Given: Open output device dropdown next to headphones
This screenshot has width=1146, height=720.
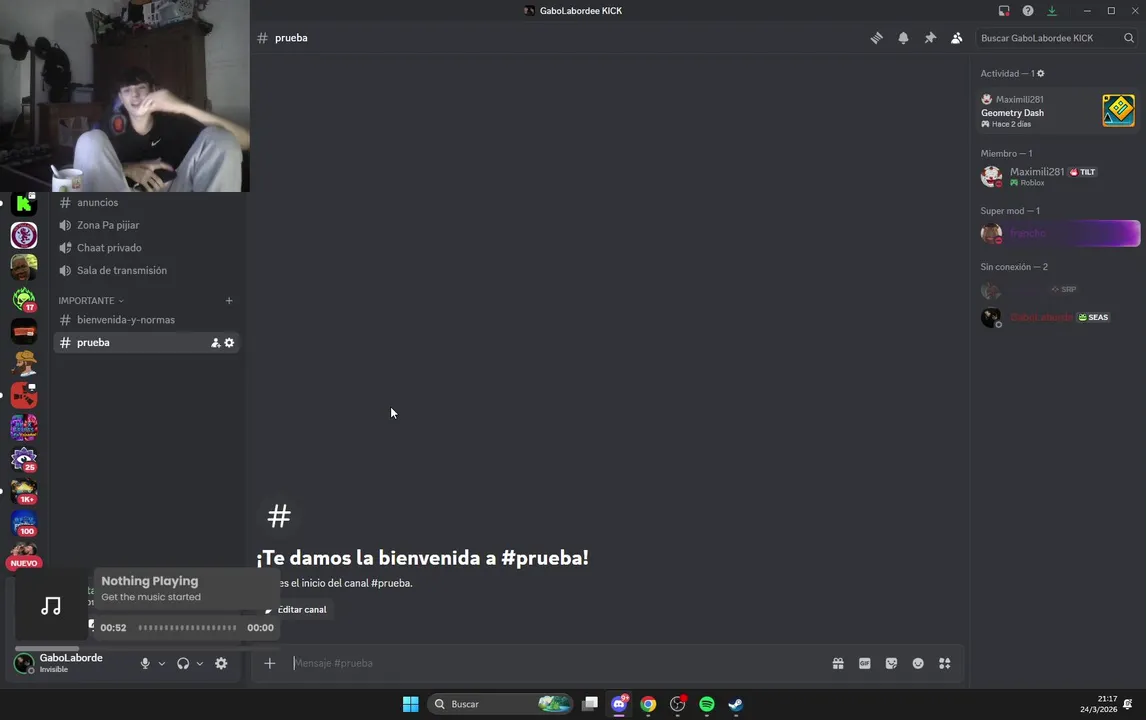Looking at the screenshot, I should pyautogui.click(x=200, y=664).
